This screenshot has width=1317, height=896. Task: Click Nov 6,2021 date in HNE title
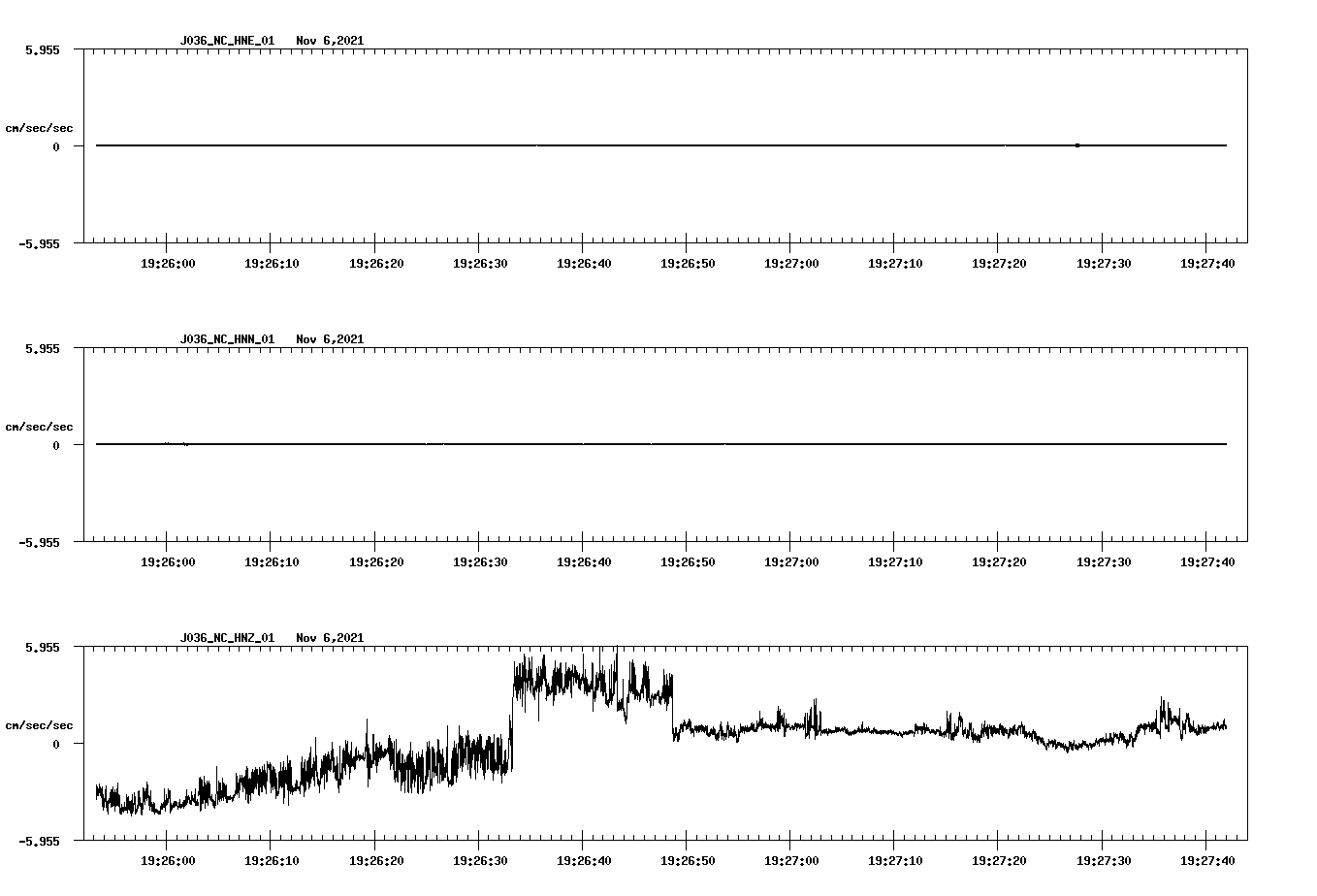tap(330, 41)
